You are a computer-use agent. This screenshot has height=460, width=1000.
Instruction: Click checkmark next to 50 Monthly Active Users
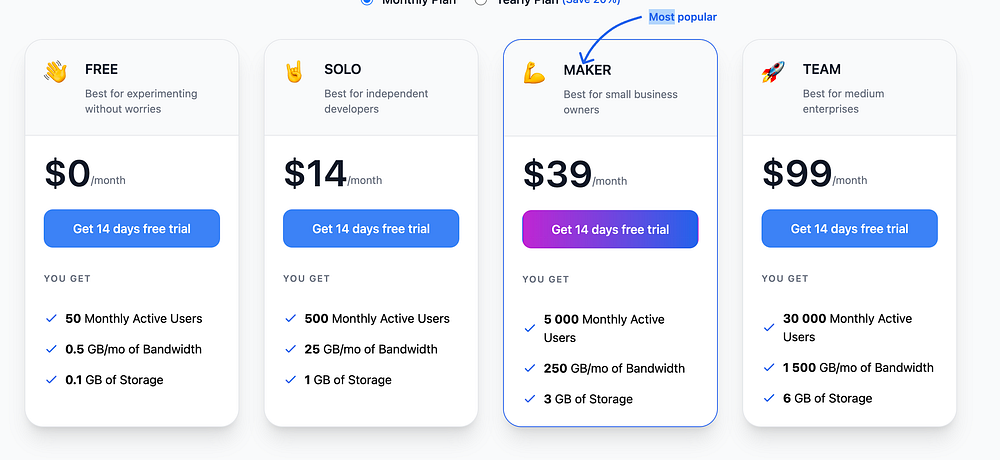(51, 319)
